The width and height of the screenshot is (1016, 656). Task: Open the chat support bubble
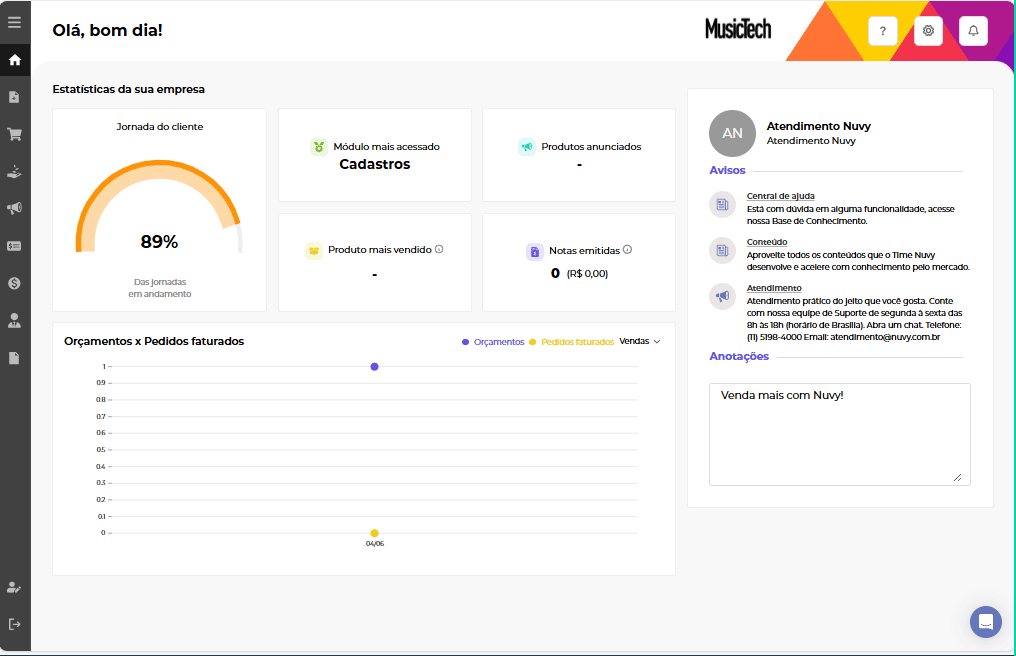(x=985, y=621)
